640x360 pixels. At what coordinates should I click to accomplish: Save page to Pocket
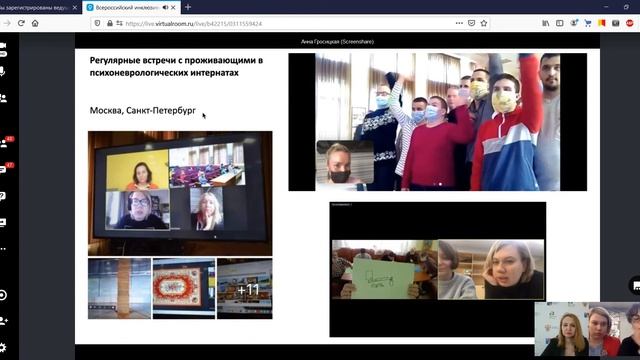[x=471, y=23]
